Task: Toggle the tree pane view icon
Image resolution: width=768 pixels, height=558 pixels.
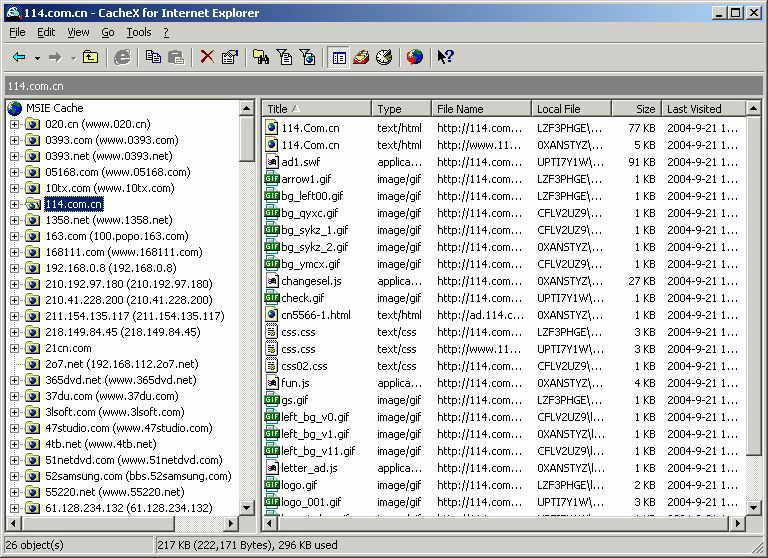Action: [339, 57]
